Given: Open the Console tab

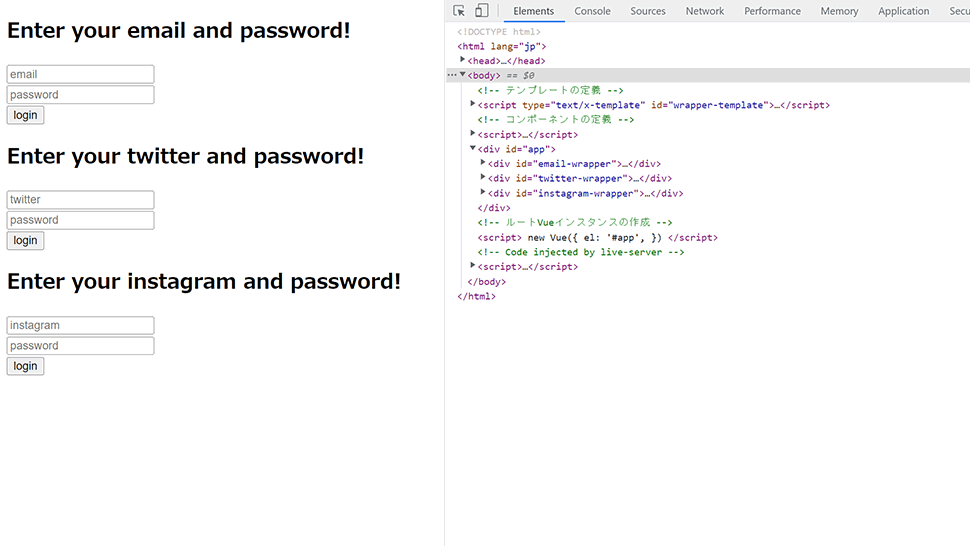Looking at the screenshot, I should click(592, 11).
